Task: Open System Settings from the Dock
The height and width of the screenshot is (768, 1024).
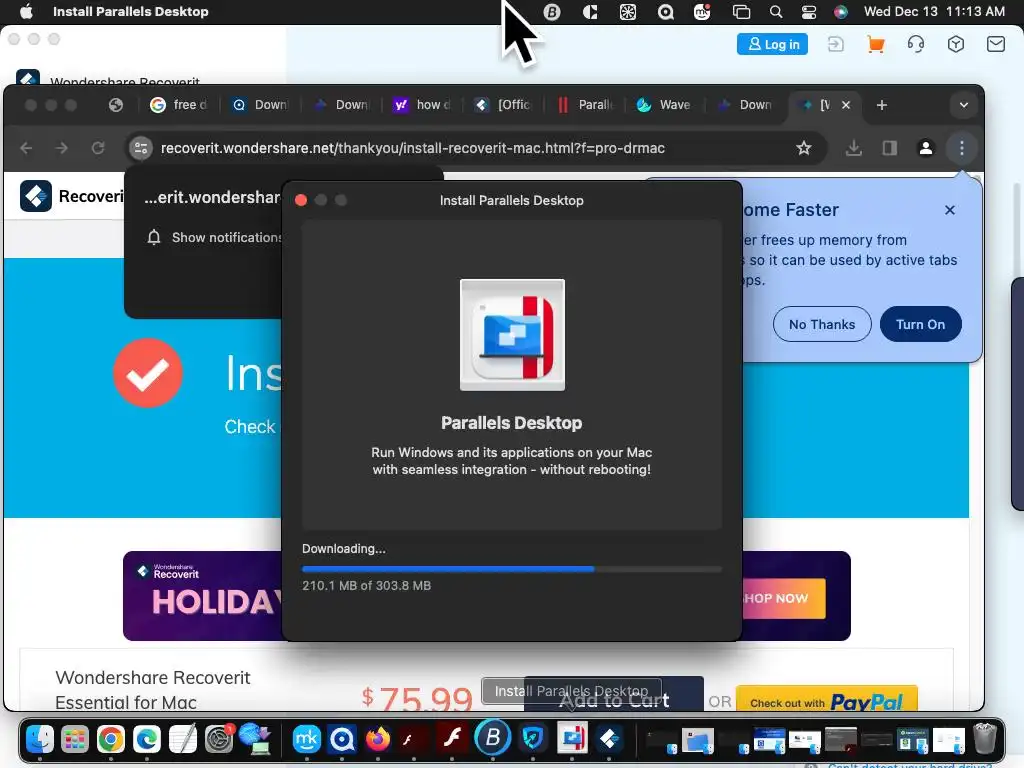Action: coord(219,739)
